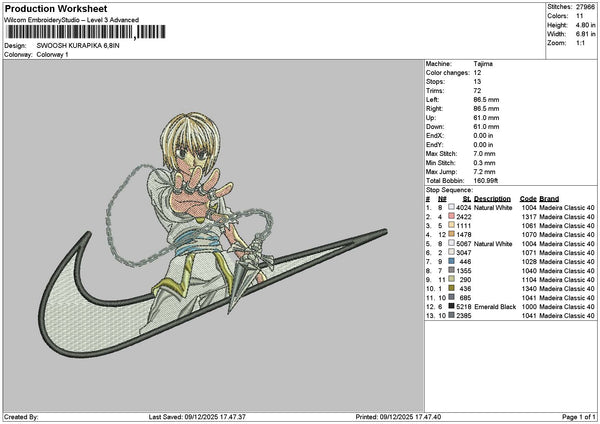Click the Kurapika swoosh embroidery preview
The image size is (600, 424).
[x=213, y=234]
